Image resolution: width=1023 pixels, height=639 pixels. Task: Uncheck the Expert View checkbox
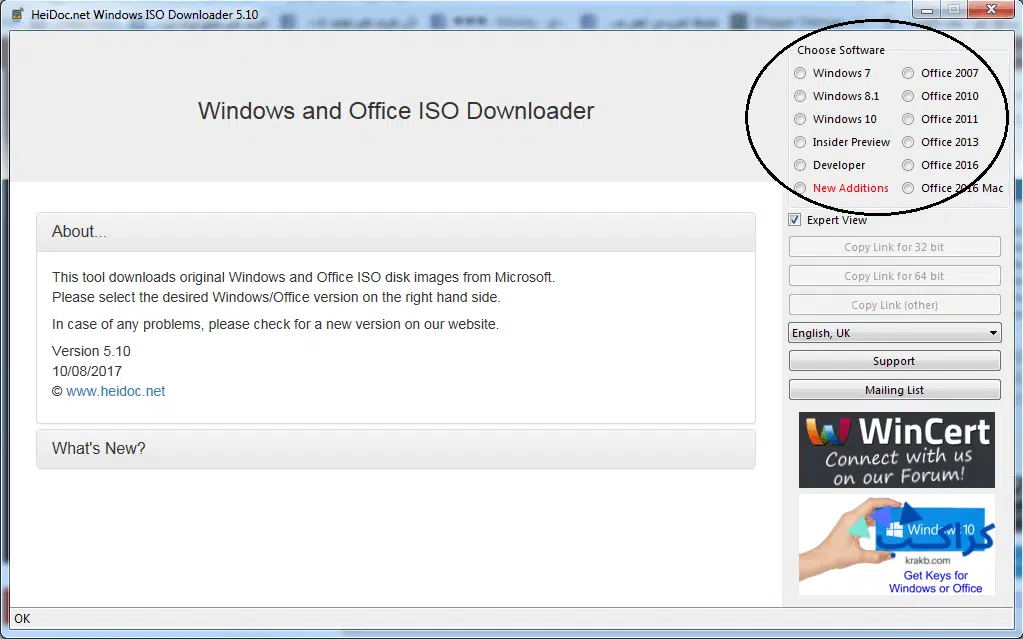(x=795, y=220)
